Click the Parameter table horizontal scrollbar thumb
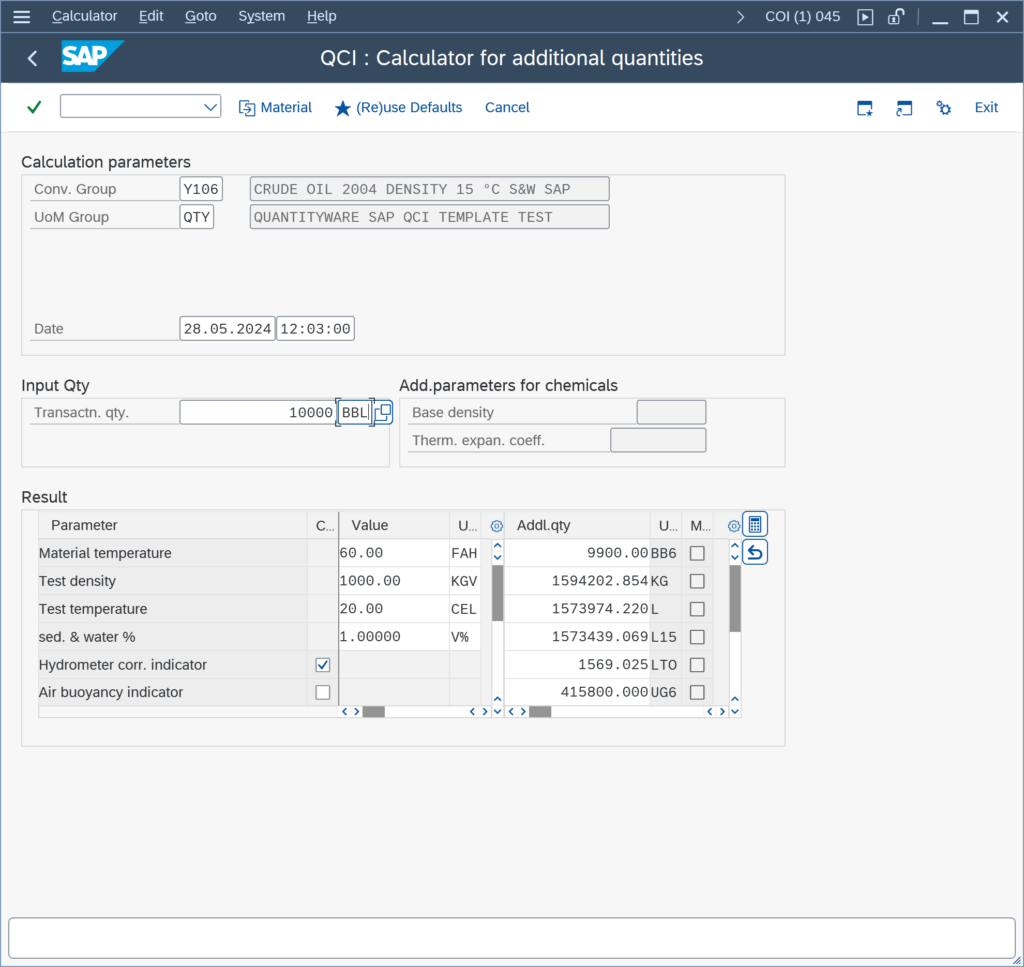Screen dimensions: 1024x967 pos(374,712)
